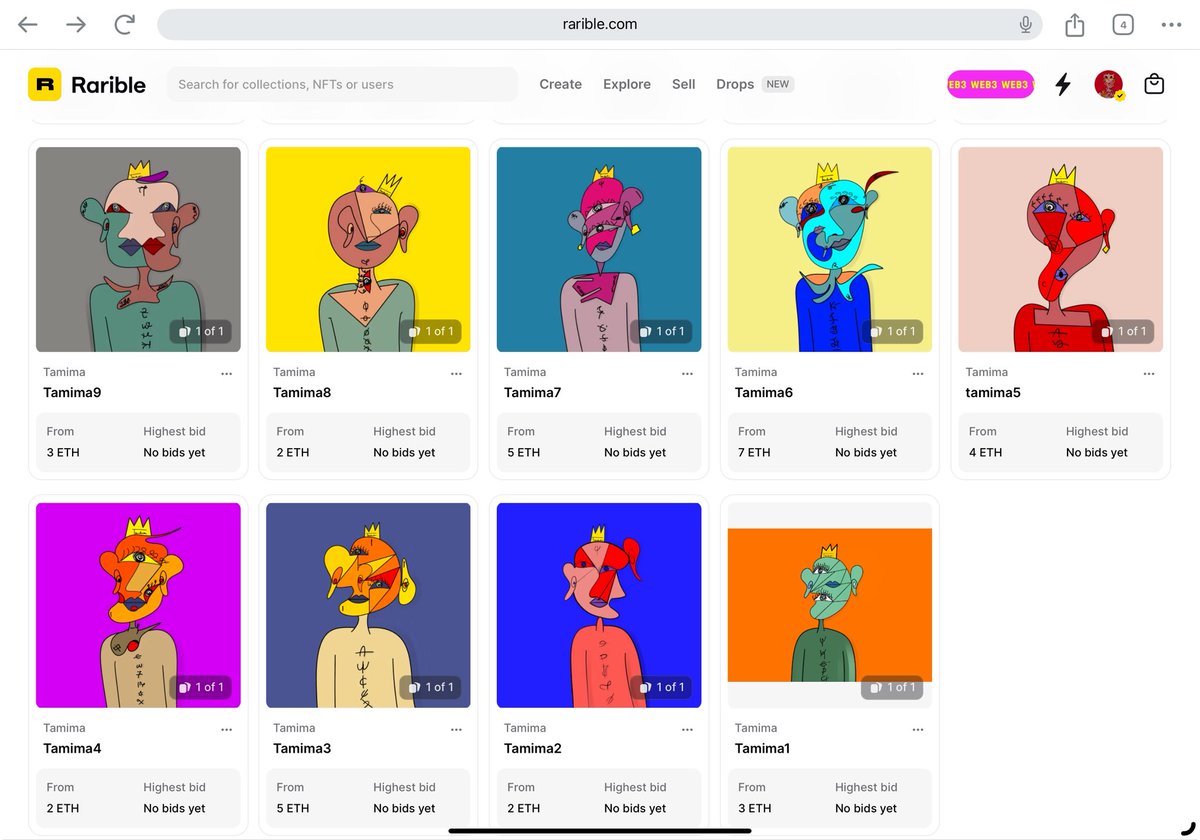Click the 7 ETH price on Tamima6
The height and width of the screenshot is (840, 1200).
(756, 453)
